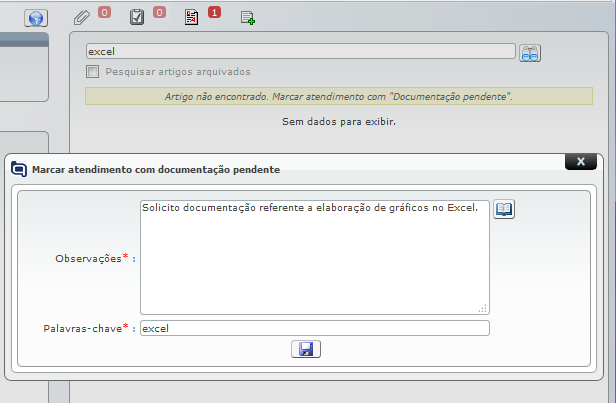This screenshot has height=403, width=616.
Task: Click the open book icon beside Observações
Action: [x=505, y=209]
